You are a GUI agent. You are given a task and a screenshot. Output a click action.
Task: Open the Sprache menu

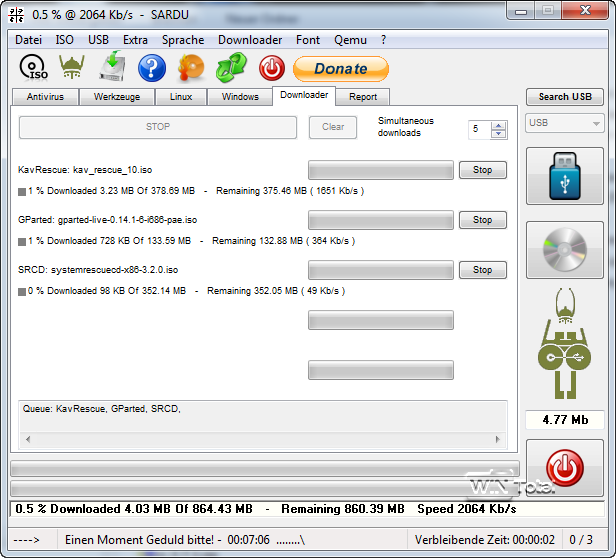coord(183,40)
